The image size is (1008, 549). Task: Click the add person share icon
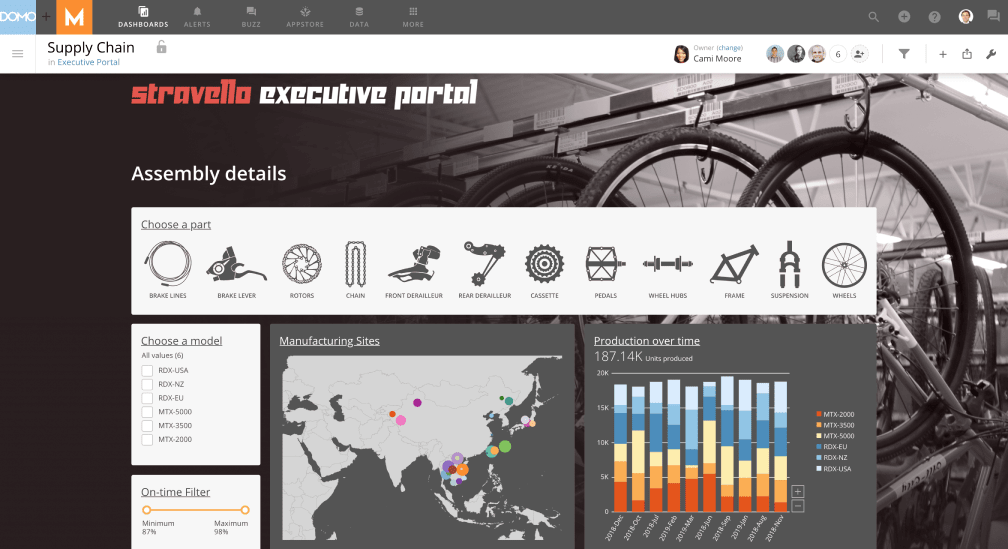(x=859, y=54)
